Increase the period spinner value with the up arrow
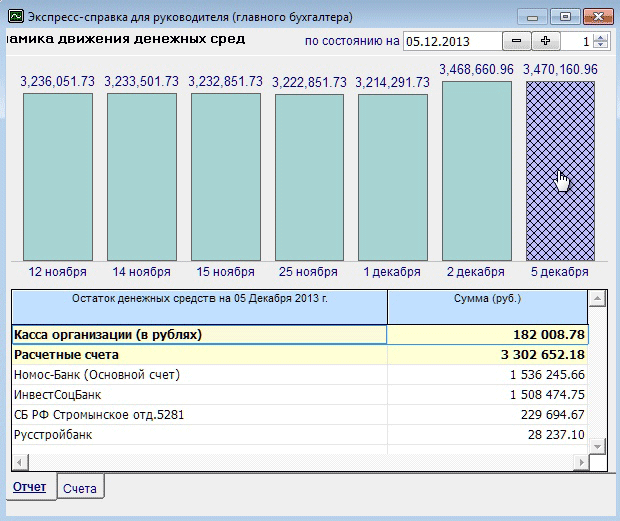 [x=601, y=37]
